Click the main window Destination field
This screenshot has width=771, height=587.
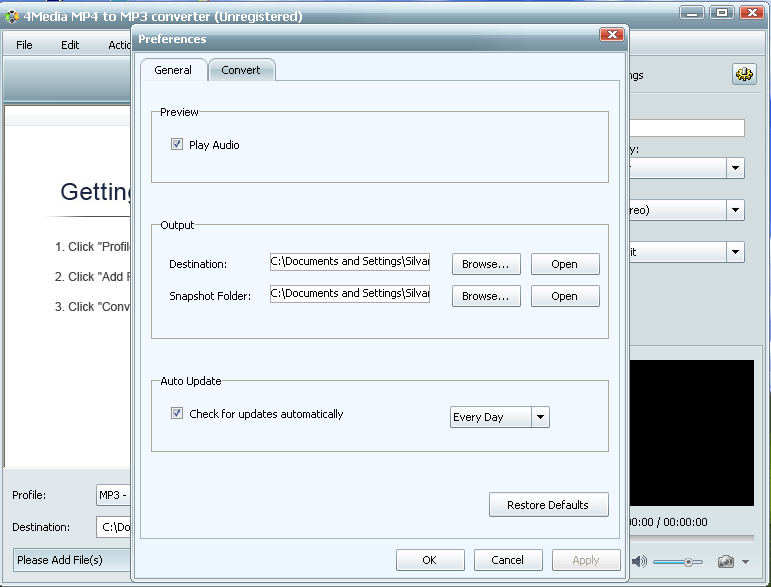click(114, 527)
